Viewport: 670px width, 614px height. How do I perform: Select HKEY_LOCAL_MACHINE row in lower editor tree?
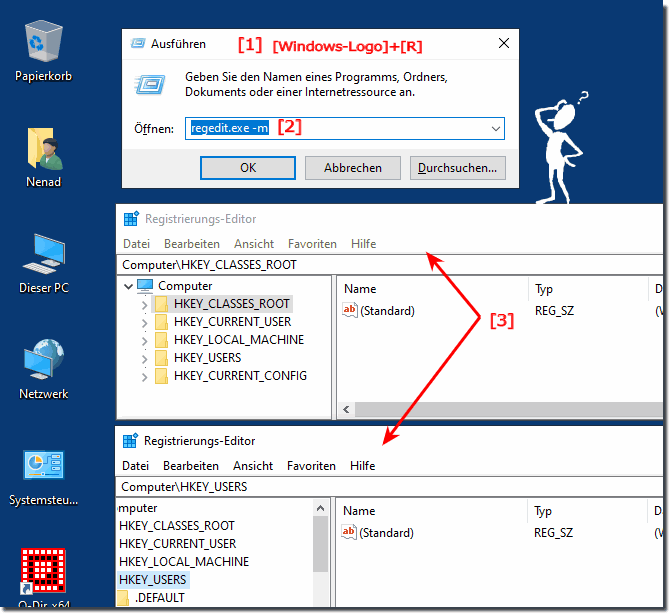pos(184,561)
